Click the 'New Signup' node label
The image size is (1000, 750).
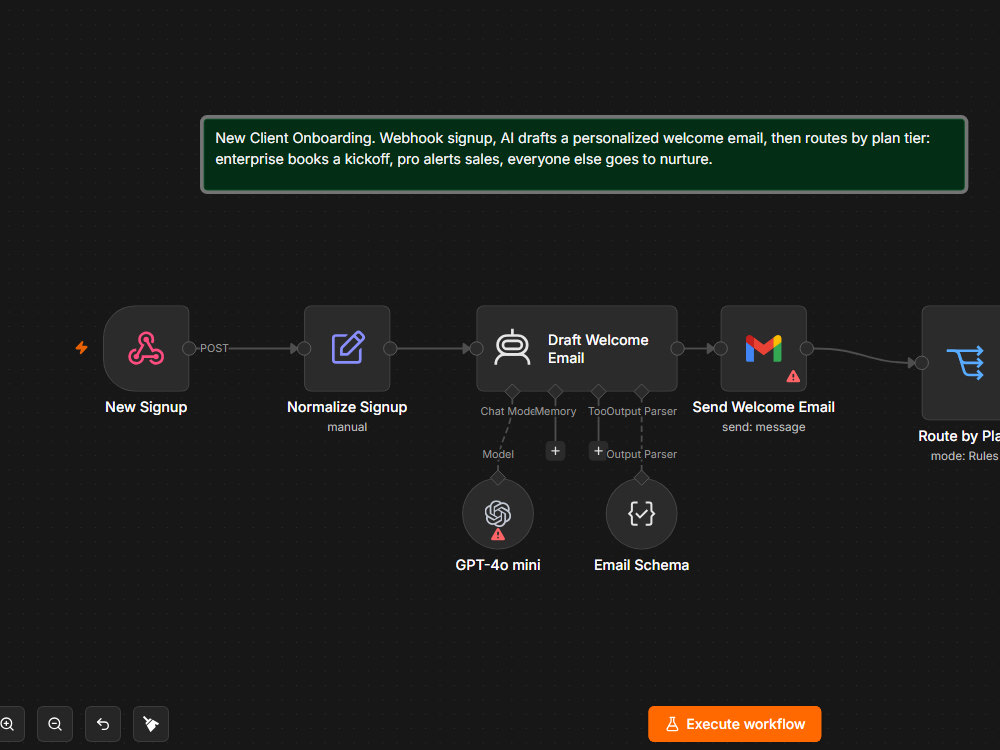coord(146,407)
